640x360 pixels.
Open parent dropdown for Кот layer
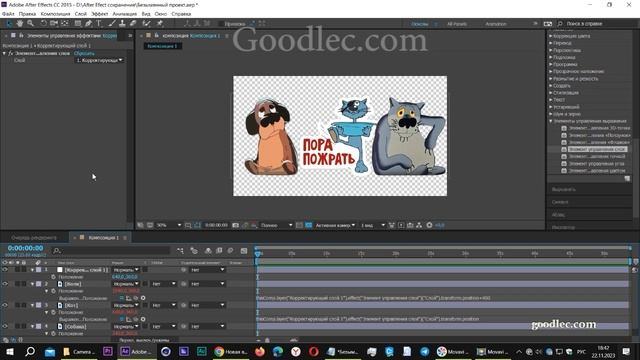(207, 305)
